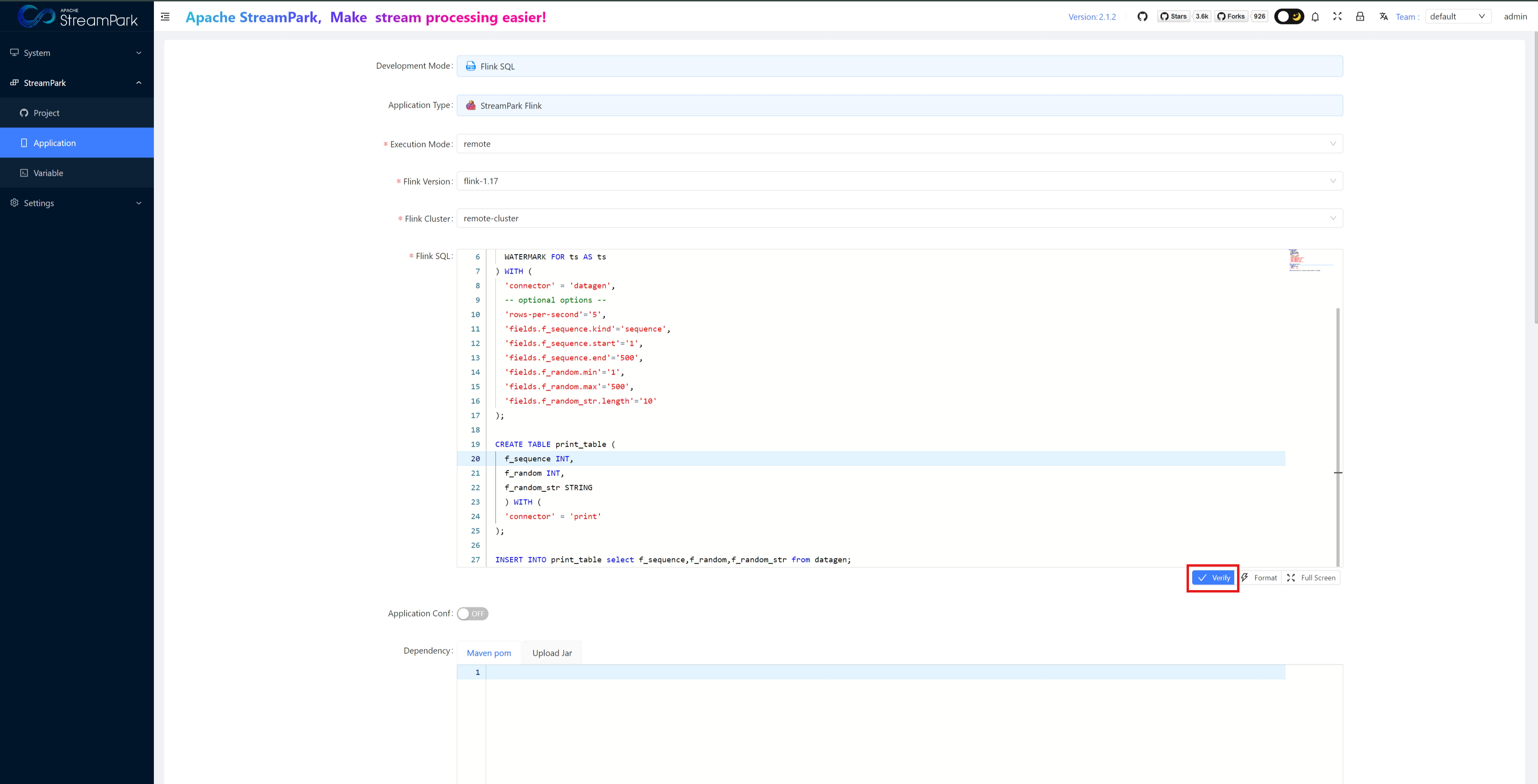Open the Execution Mode dropdown

pyautogui.click(x=899, y=144)
